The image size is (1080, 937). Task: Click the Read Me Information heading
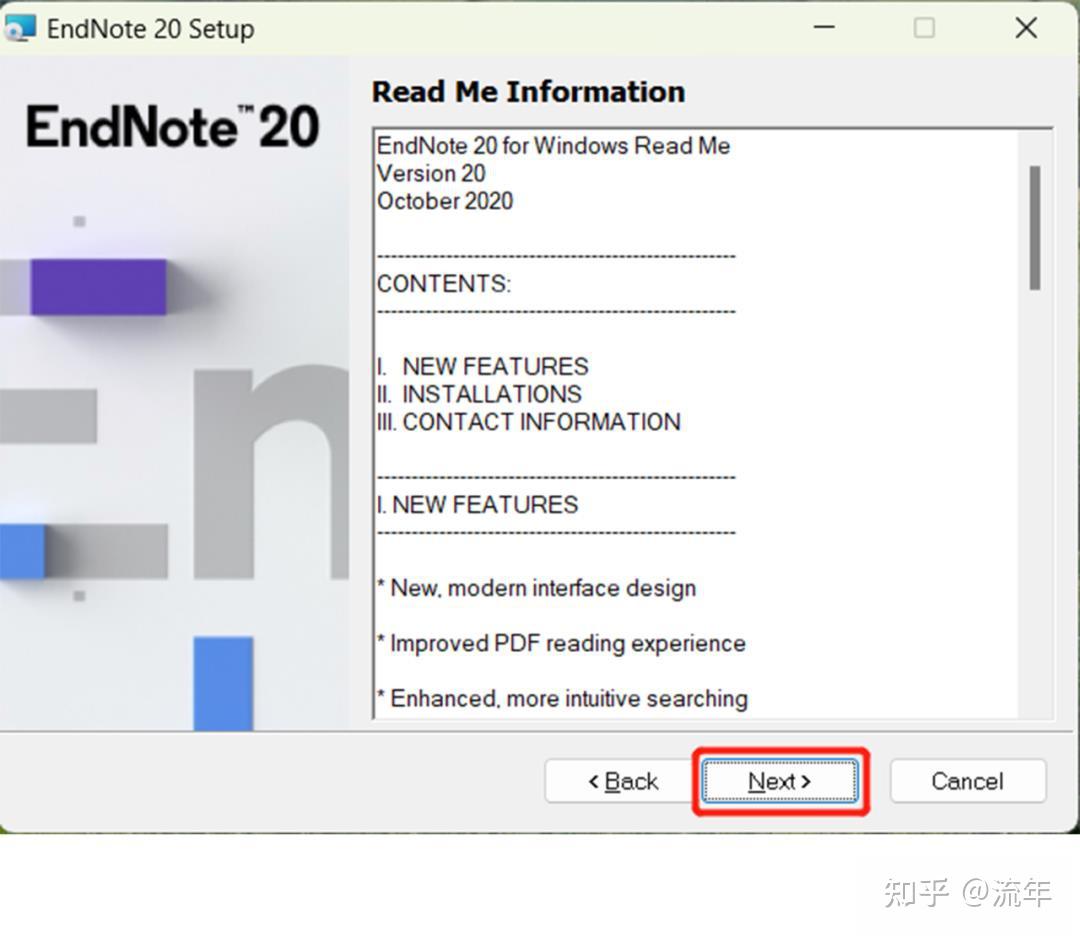coord(528,91)
